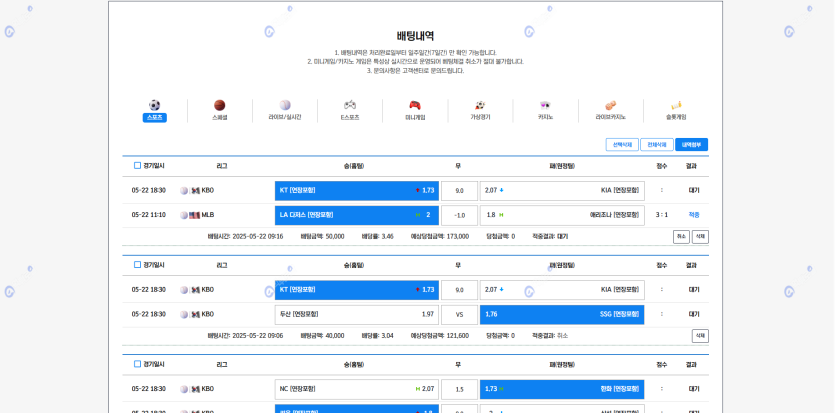This screenshot has width=835, height=413.
Task: Click 삭제 on the second bet slip
Action: pyautogui.click(x=700, y=336)
